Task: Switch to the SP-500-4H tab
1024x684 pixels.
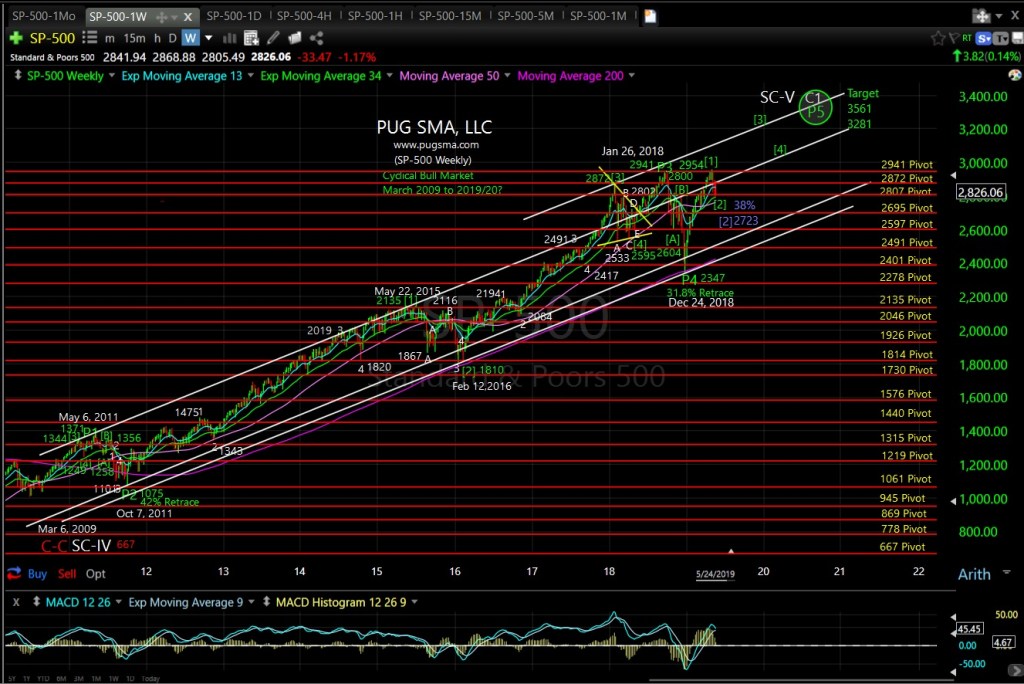Action: [304, 16]
